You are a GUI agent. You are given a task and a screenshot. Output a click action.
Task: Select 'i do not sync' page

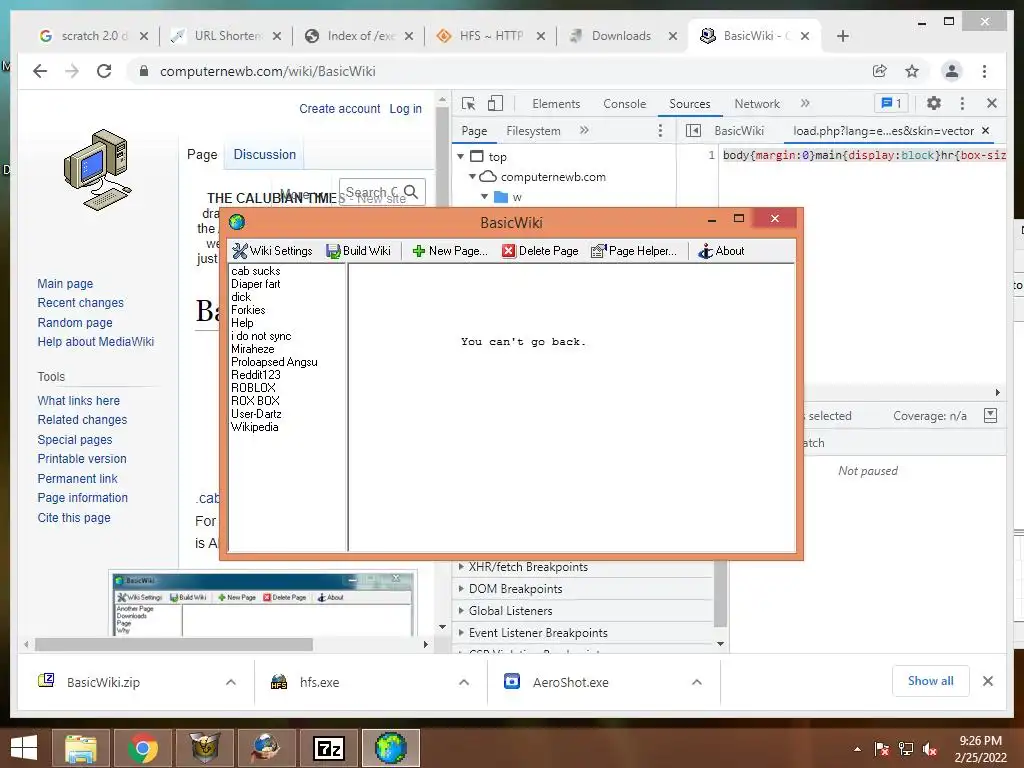click(x=261, y=336)
